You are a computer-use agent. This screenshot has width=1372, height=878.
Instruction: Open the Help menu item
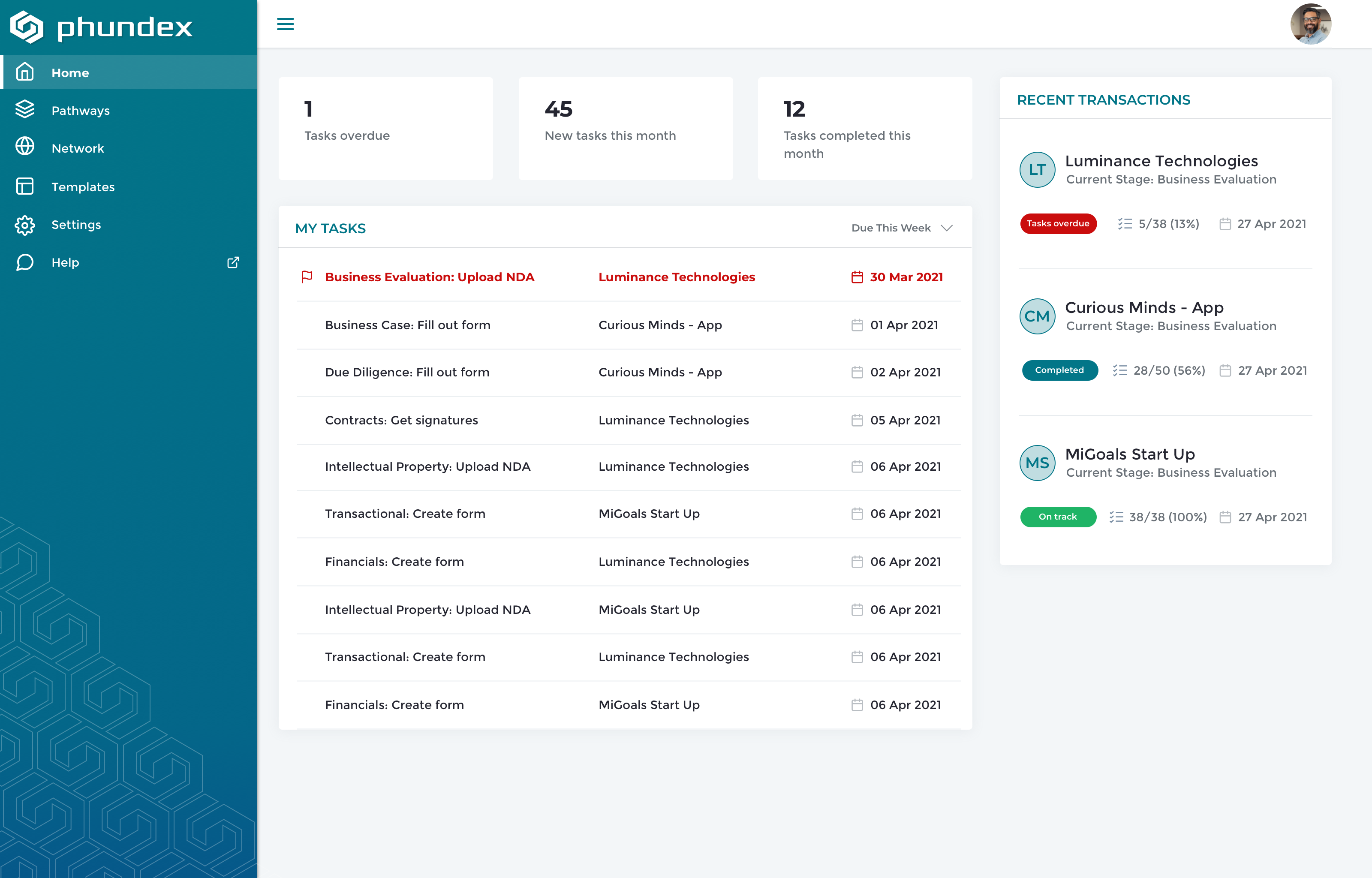point(66,262)
